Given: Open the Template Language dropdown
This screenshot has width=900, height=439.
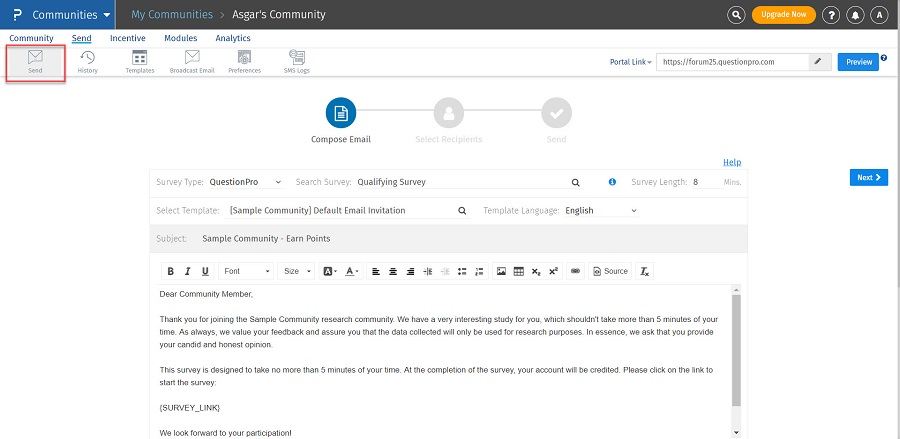Looking at the screenshot, I should pos(601,211).
